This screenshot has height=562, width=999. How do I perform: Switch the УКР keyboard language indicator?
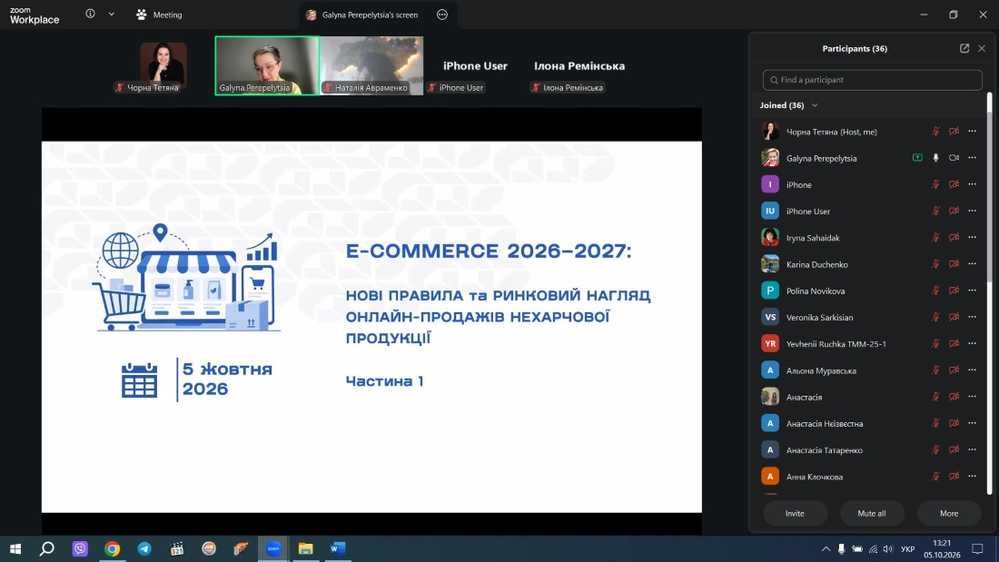pos(908,549)
